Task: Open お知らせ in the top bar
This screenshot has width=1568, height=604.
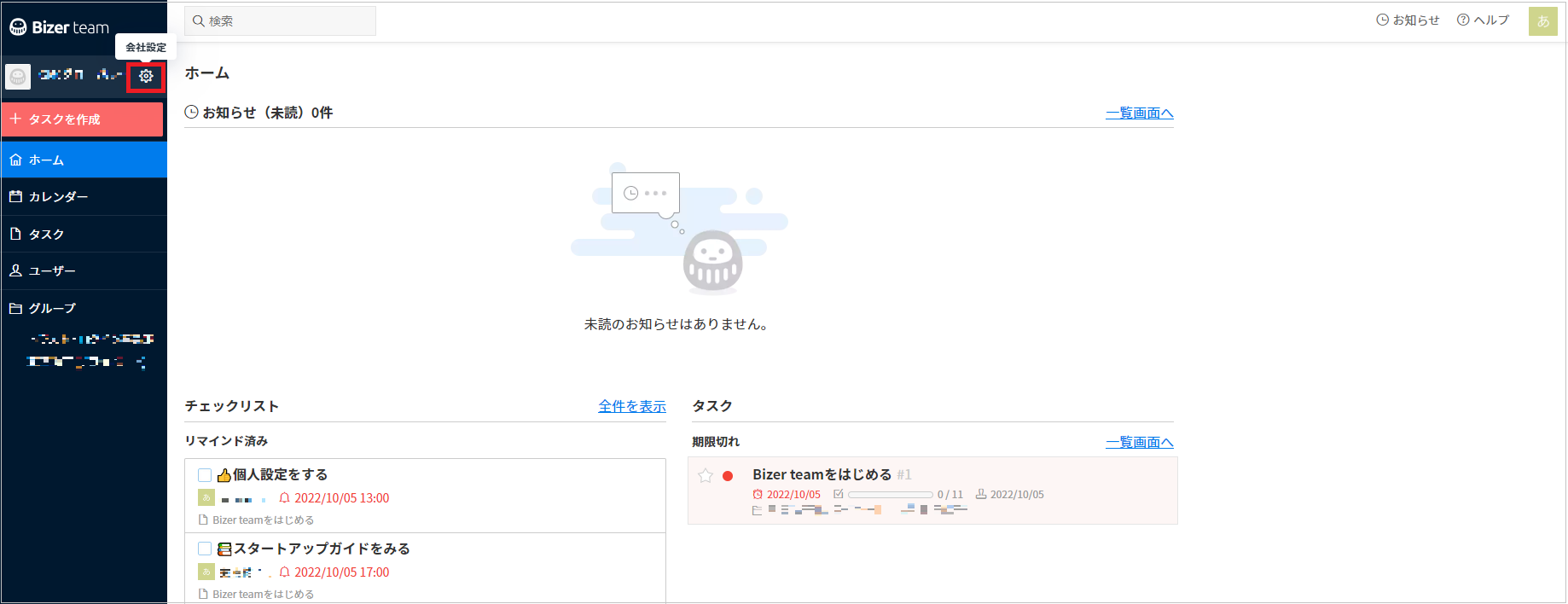Action: pyautogui.click(x=1408, y=20)
